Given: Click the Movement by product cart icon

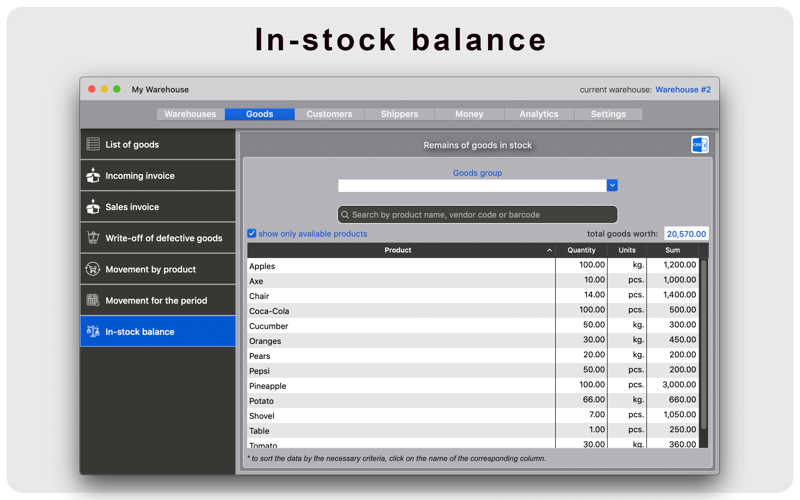Looking at the screenshot, I should coord(93,269).
